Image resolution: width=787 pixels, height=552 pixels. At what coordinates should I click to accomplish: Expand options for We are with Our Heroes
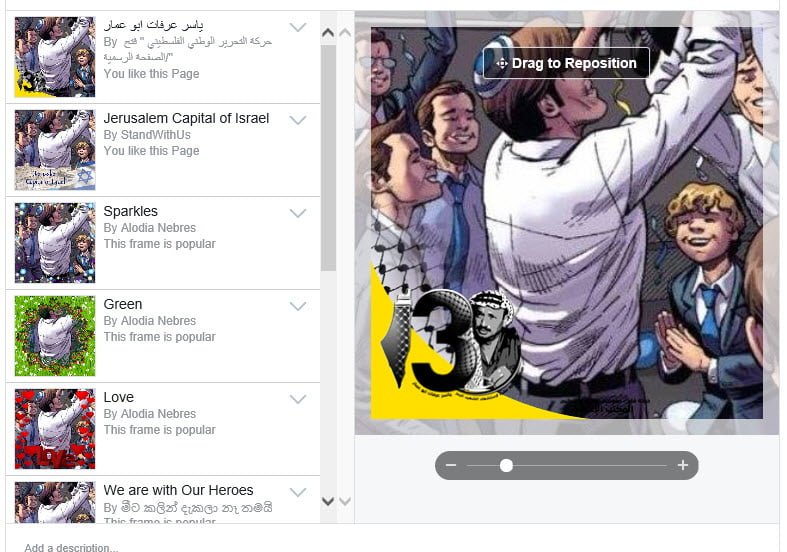pyautogui.click(x=298, y=492)
